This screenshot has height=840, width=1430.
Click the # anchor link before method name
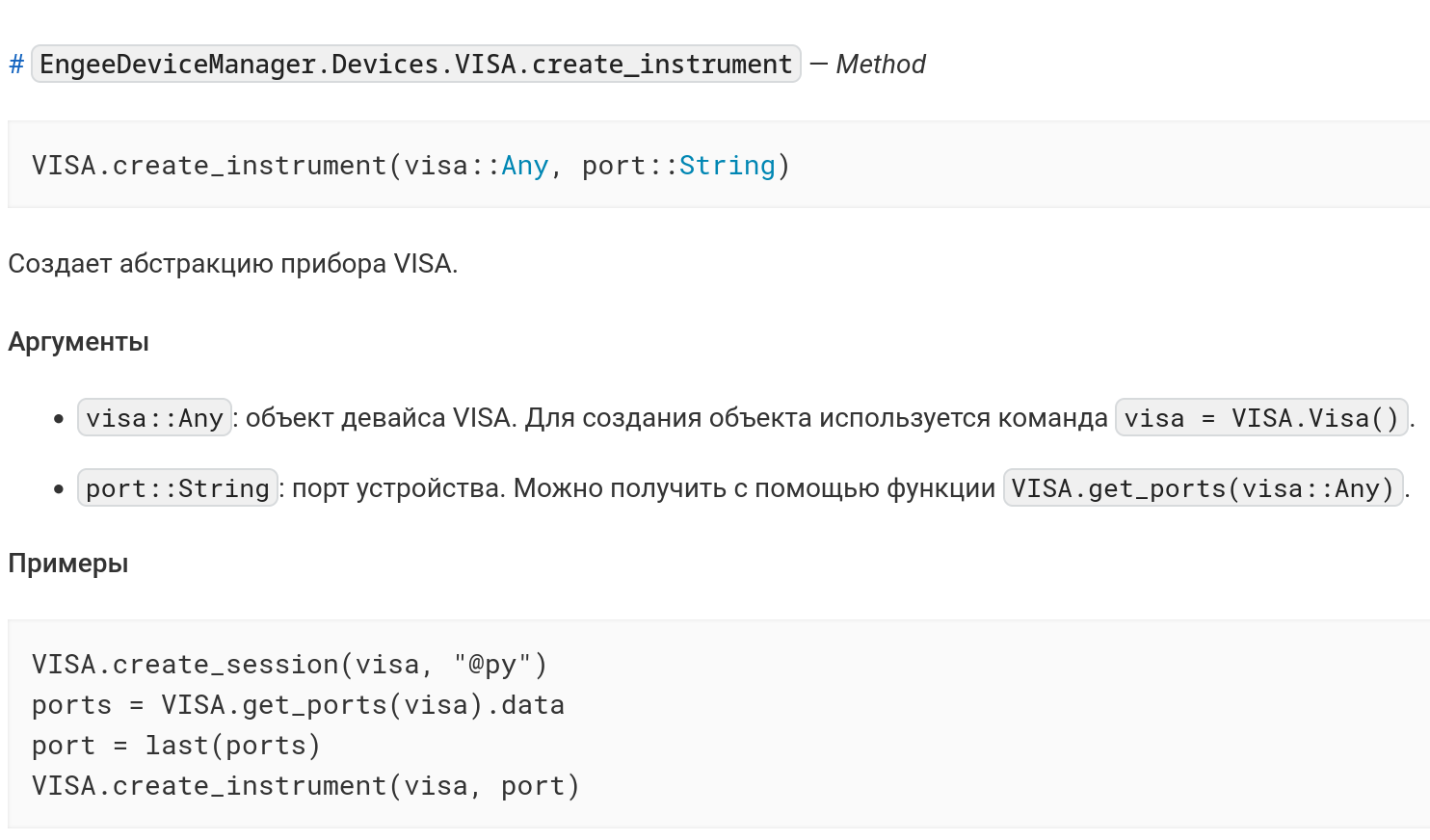click(16, 65)
